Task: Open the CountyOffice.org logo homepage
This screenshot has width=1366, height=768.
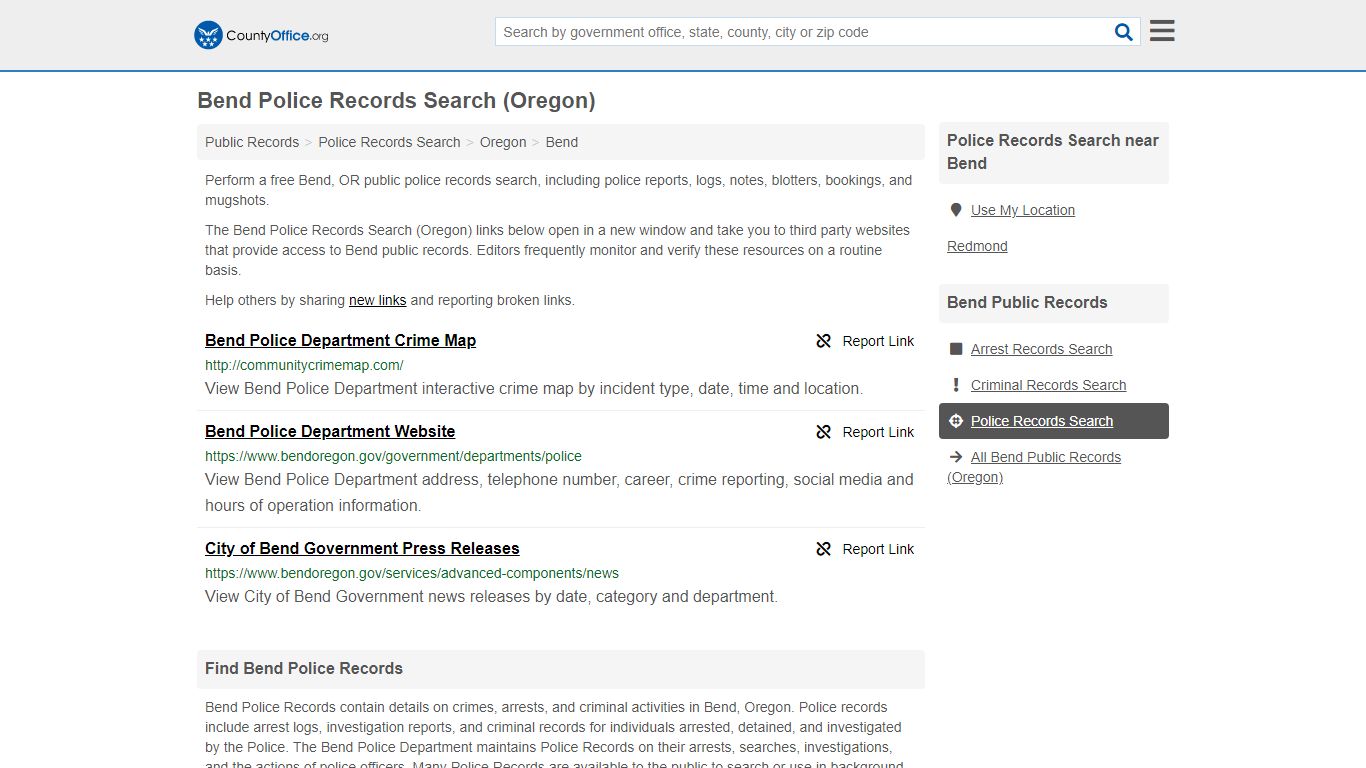Action: point(261,35)
